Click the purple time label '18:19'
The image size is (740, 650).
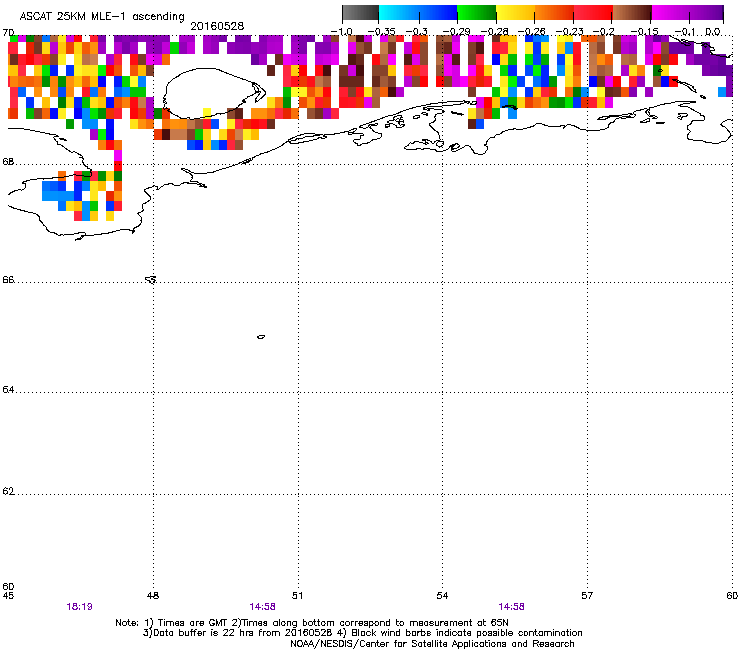pyautogui.click(x=79, y=607)
